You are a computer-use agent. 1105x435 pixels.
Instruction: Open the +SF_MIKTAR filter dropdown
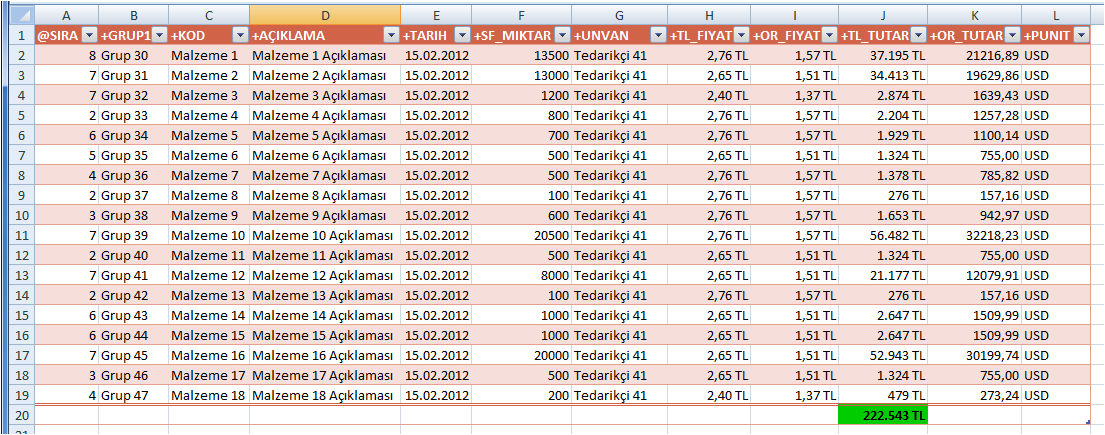coord(562,35)
